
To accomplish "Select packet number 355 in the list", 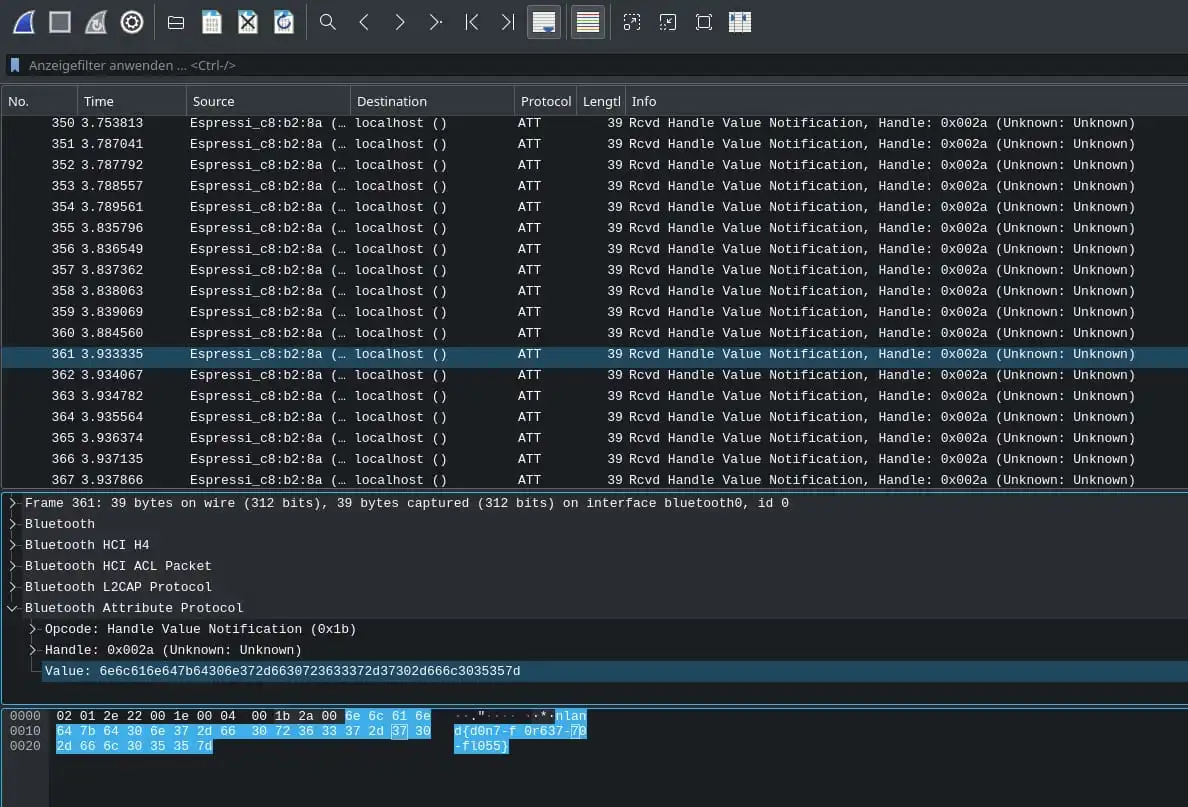I will pos(400,228).
